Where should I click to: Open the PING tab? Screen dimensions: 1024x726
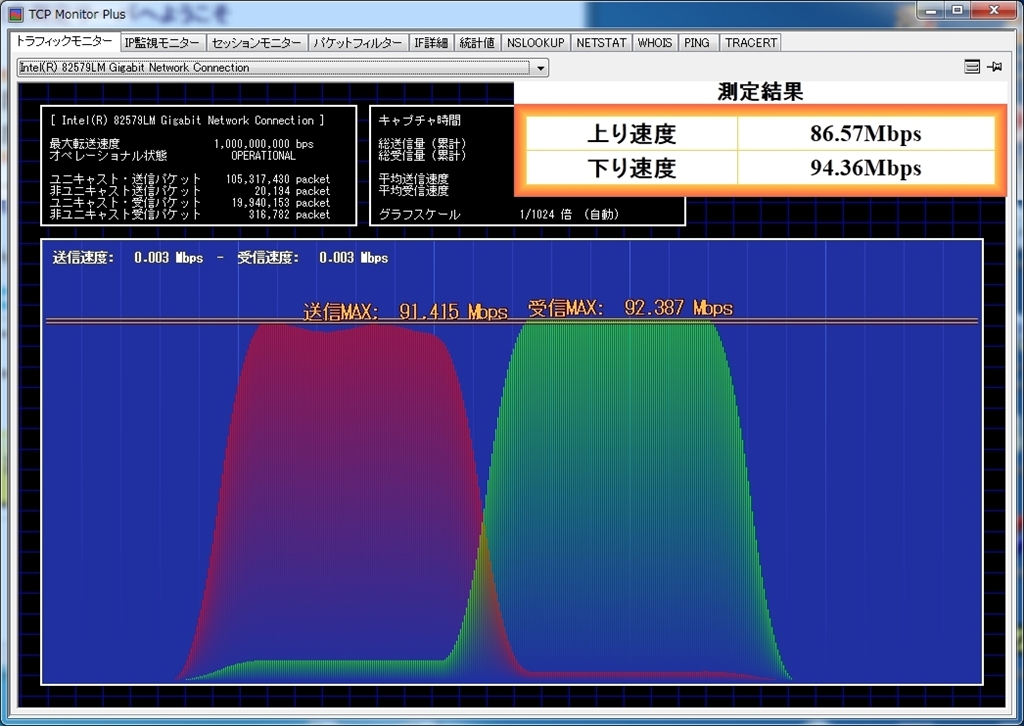click(697, 43)
